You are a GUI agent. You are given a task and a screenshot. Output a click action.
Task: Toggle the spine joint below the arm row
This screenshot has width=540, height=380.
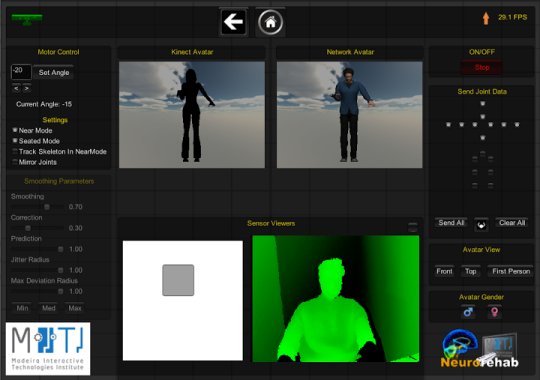482,138
